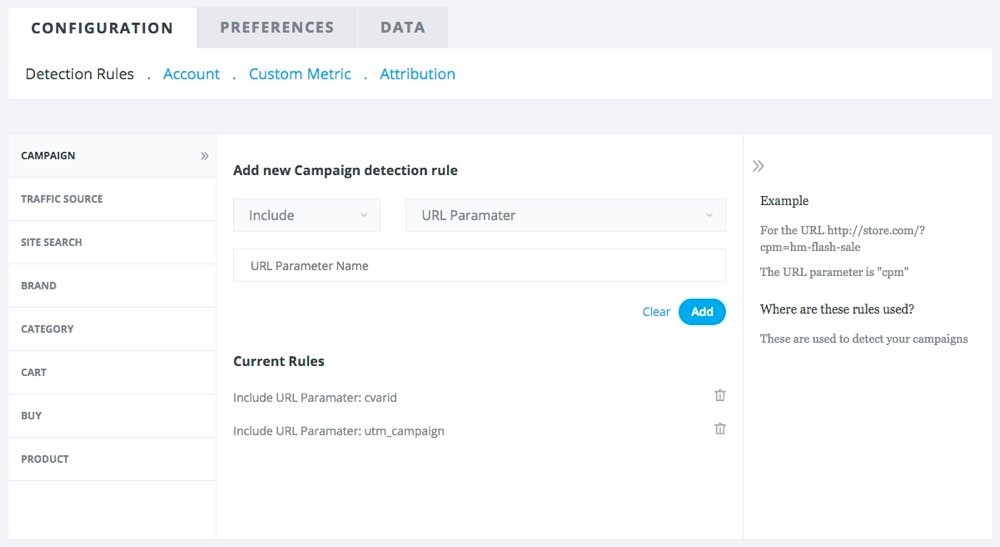The width and height of the screenshot is (1000, 547).
Task: Click the text 'The URL parameter is "cpm"'
Action: [834, 272]
